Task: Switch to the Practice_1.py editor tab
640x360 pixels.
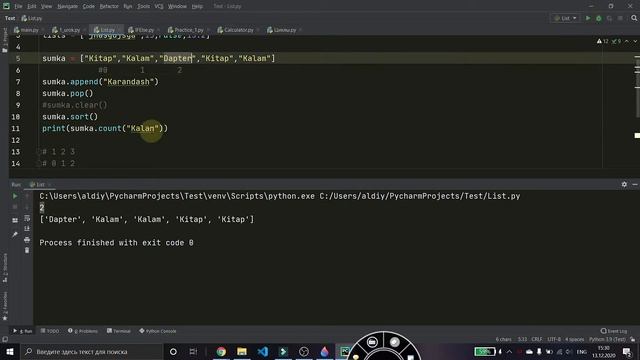Action: [x=186, y=30]
